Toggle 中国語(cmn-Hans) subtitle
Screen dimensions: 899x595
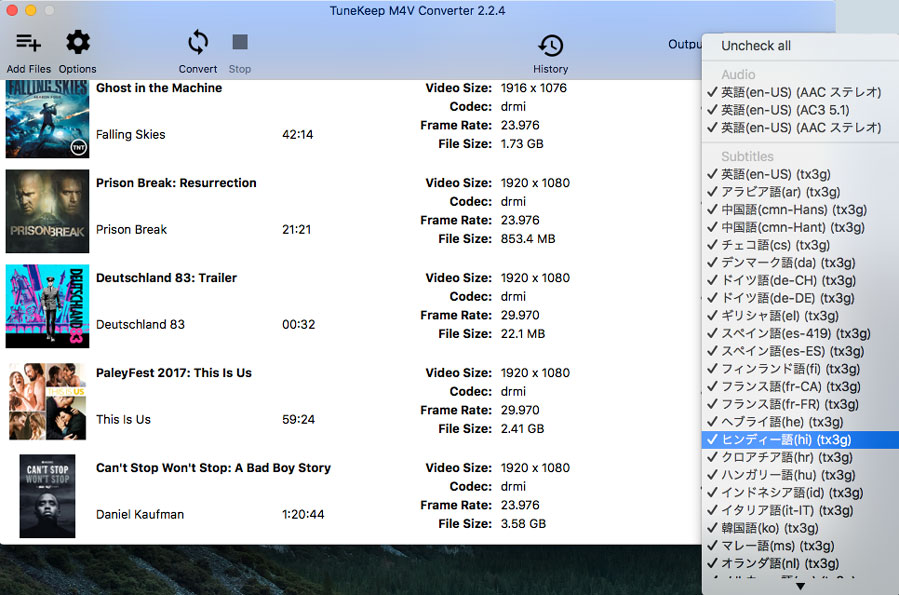[800, 210]
